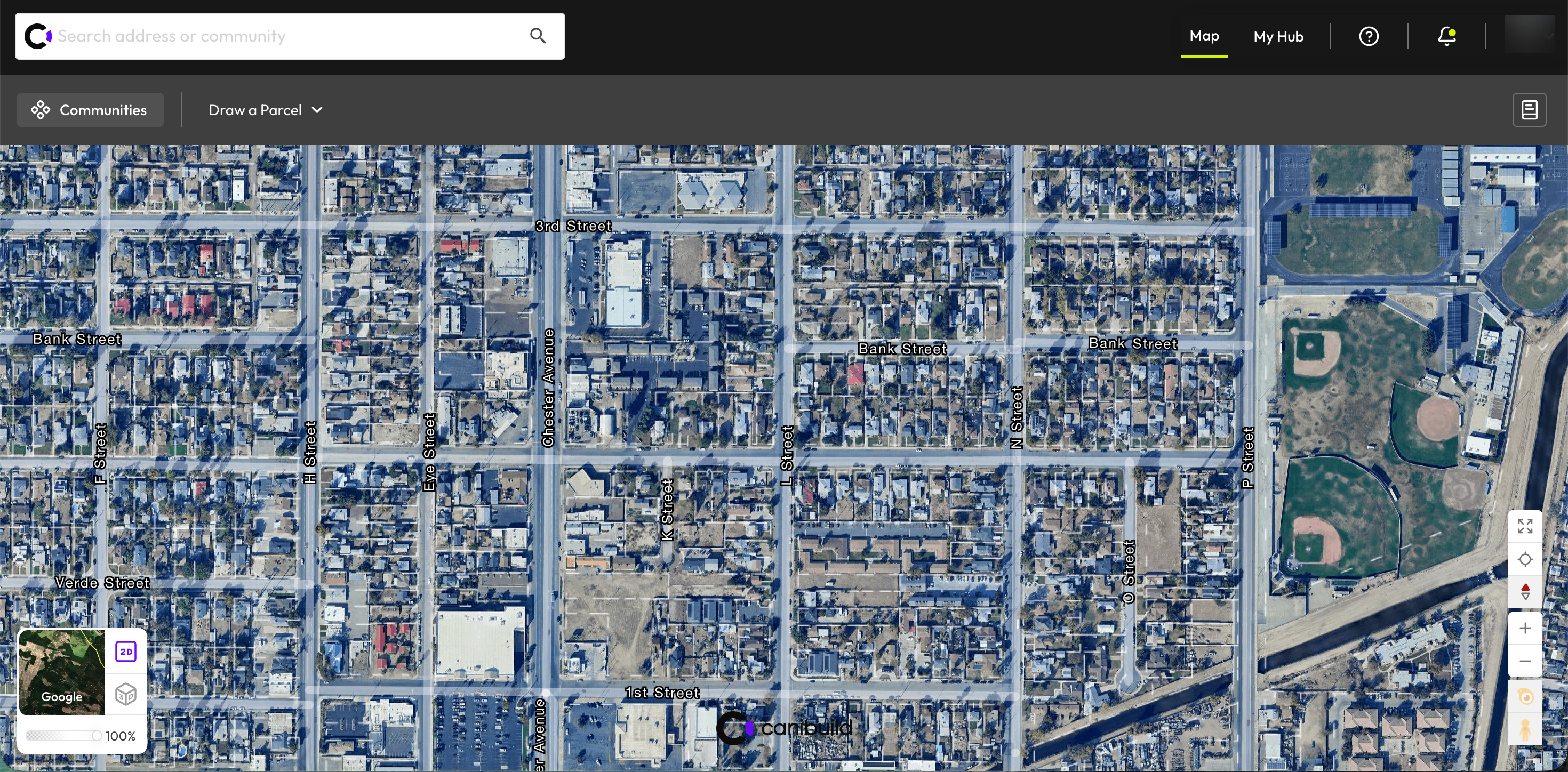
Task: Open the document panel icon
Action: click(x=1529, y=110)
